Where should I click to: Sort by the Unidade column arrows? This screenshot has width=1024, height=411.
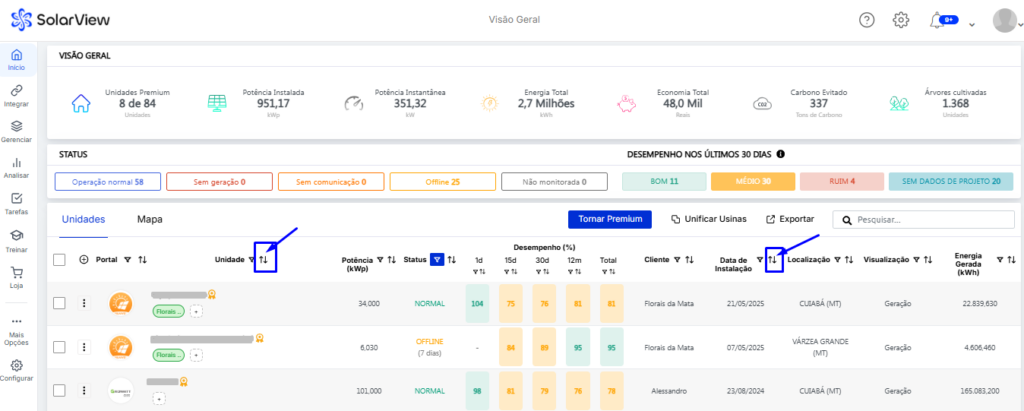point(264,260)
